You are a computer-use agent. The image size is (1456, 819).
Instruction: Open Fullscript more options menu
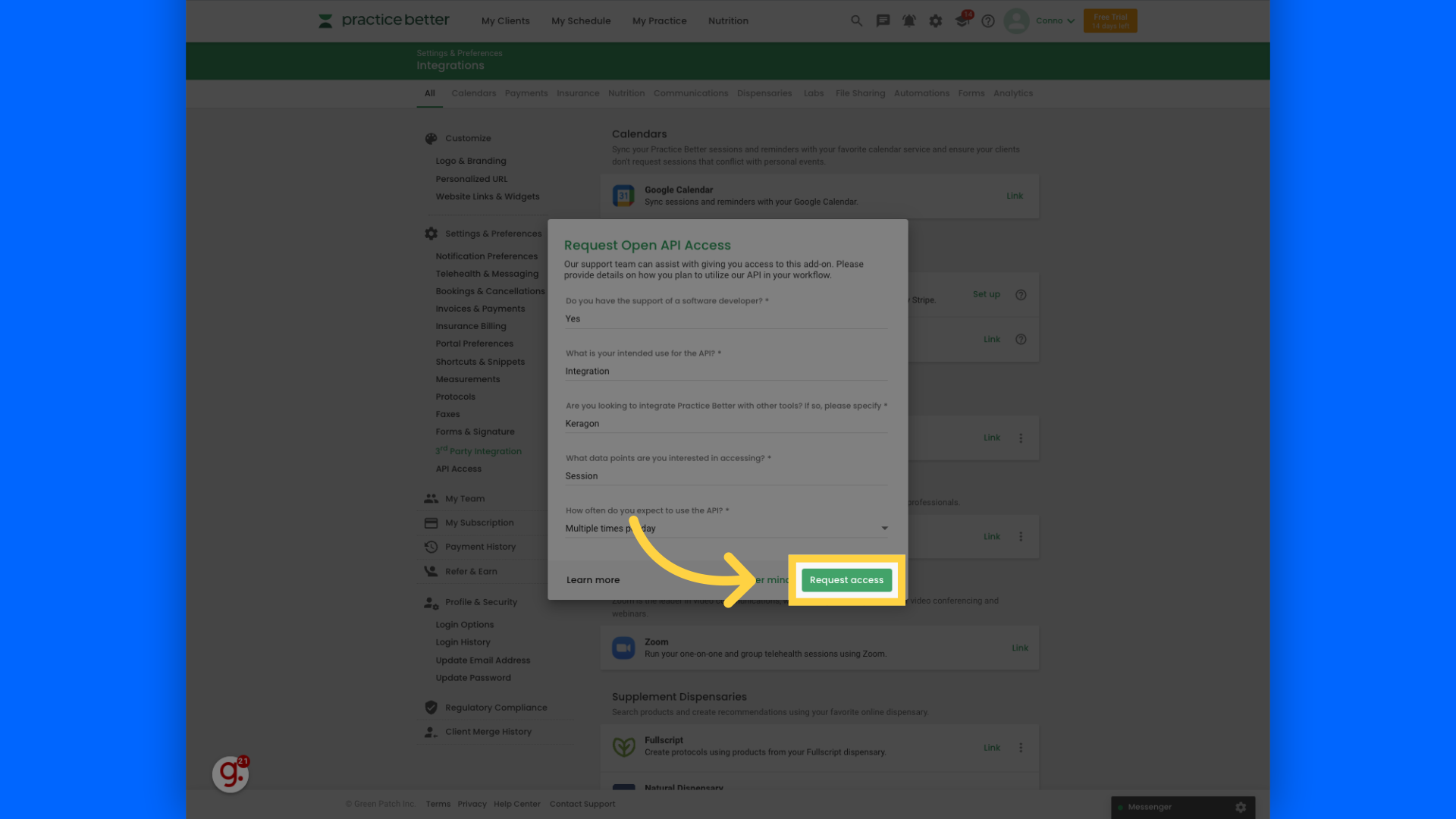tap(1021, 748)
